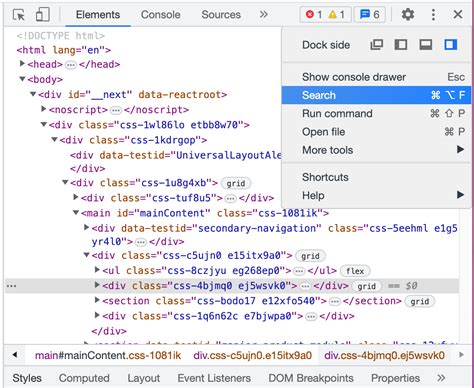Select Run command menu item

point(376,114)
